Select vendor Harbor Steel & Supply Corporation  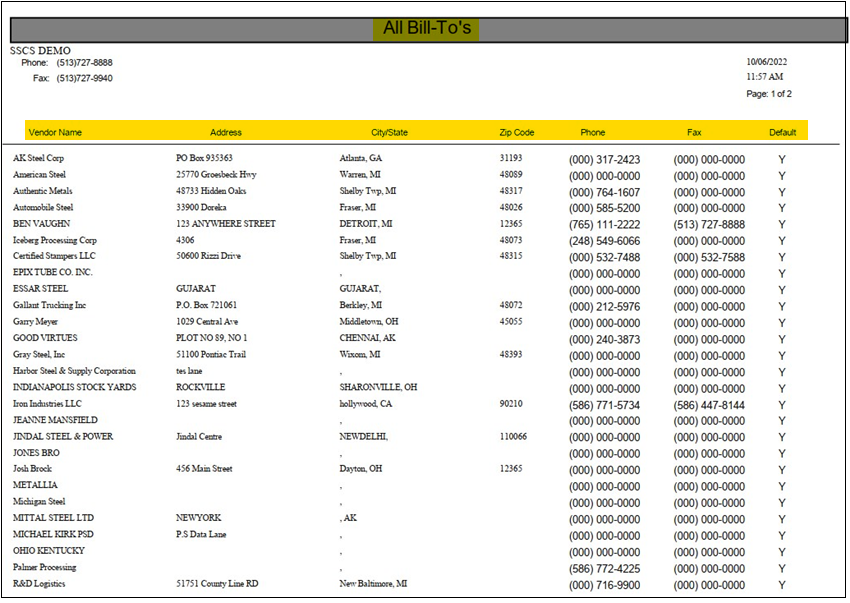tap(74, 371)
